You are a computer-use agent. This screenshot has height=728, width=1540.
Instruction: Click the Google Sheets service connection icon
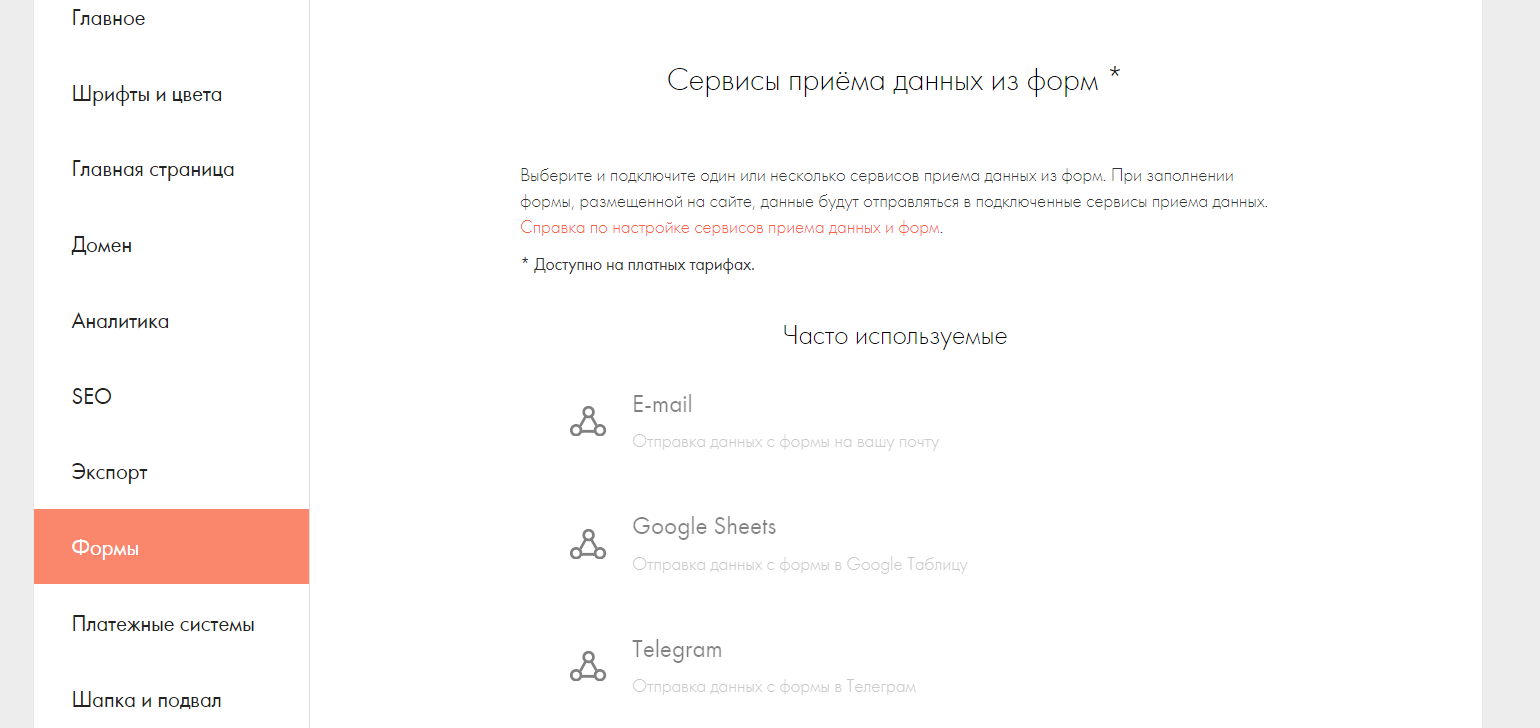click(x=588, y=544)
